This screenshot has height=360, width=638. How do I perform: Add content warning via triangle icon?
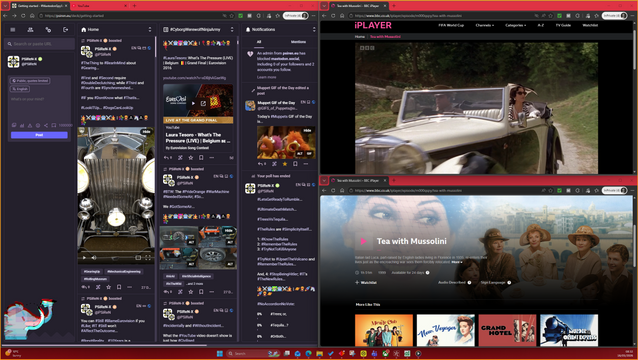tap(30, 125)
